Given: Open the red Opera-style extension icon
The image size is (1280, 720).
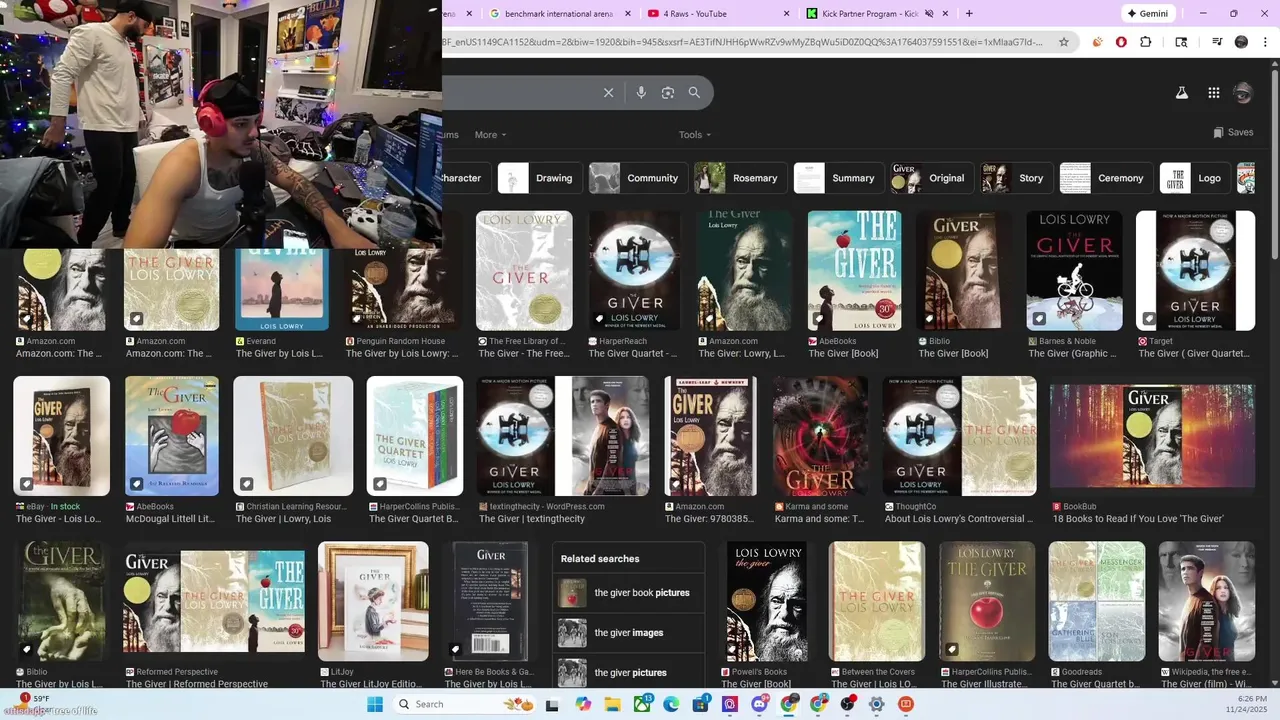Looking at the screenshot, I should click(1121, 42).
